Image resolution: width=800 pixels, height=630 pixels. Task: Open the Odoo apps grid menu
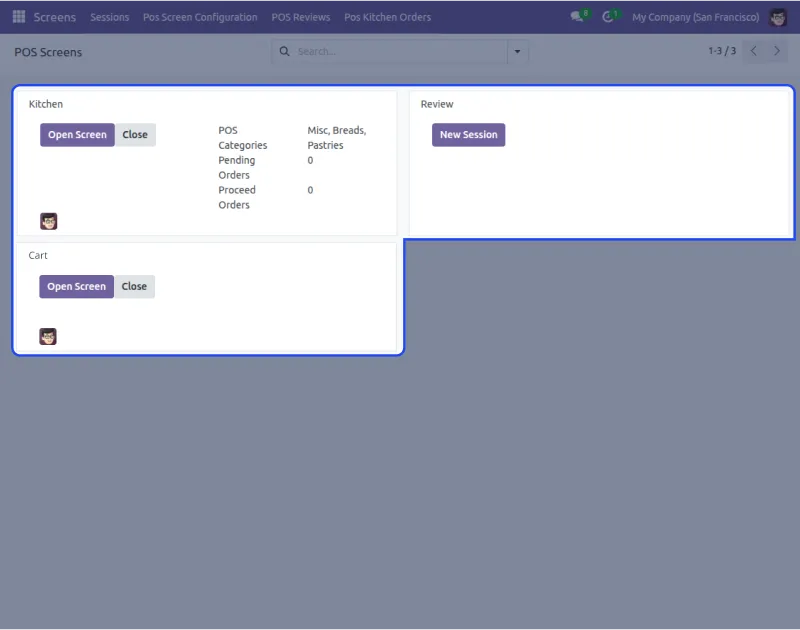pos(18,17)
